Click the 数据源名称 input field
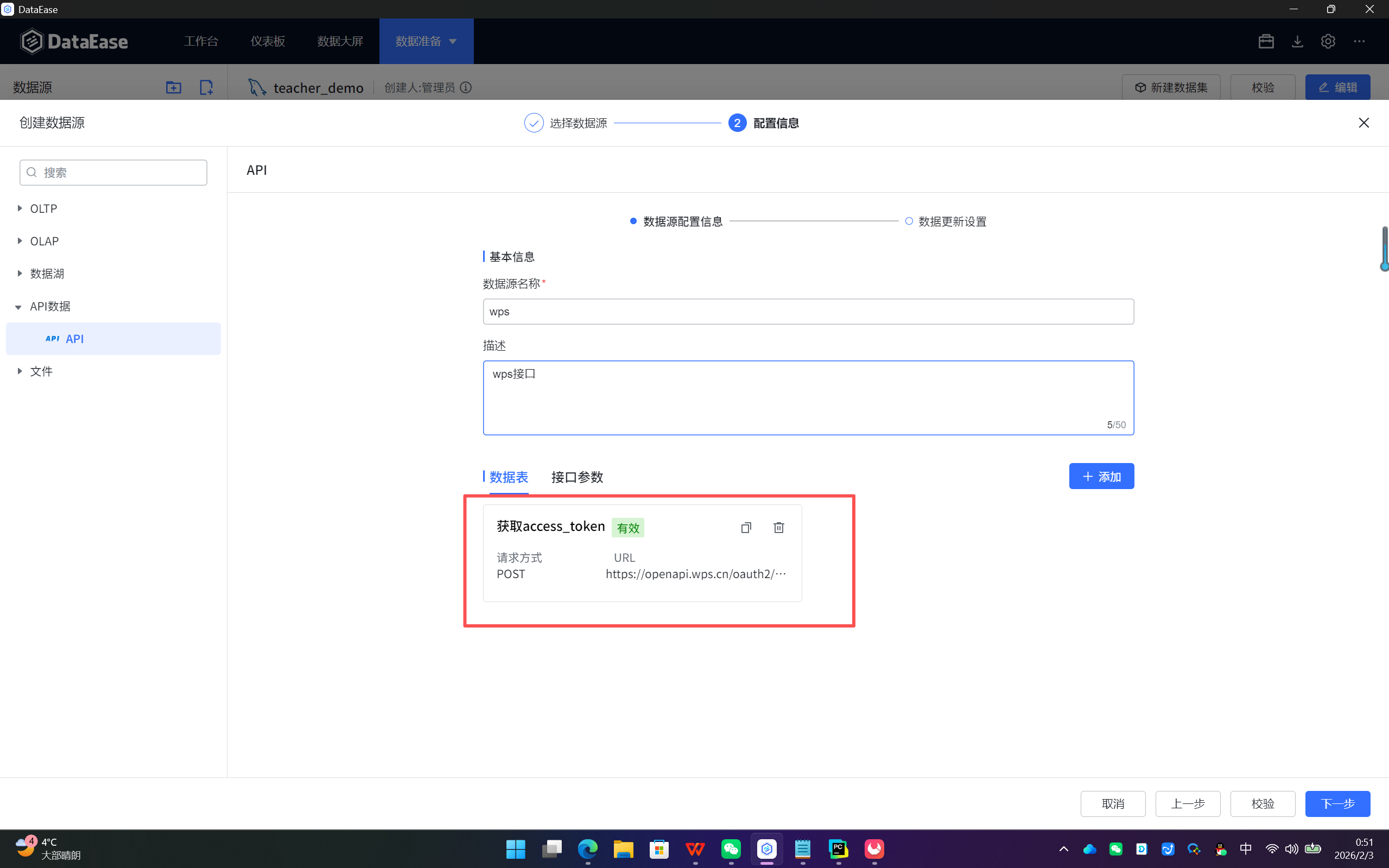 pyautogui.click(x=808, y=312)
